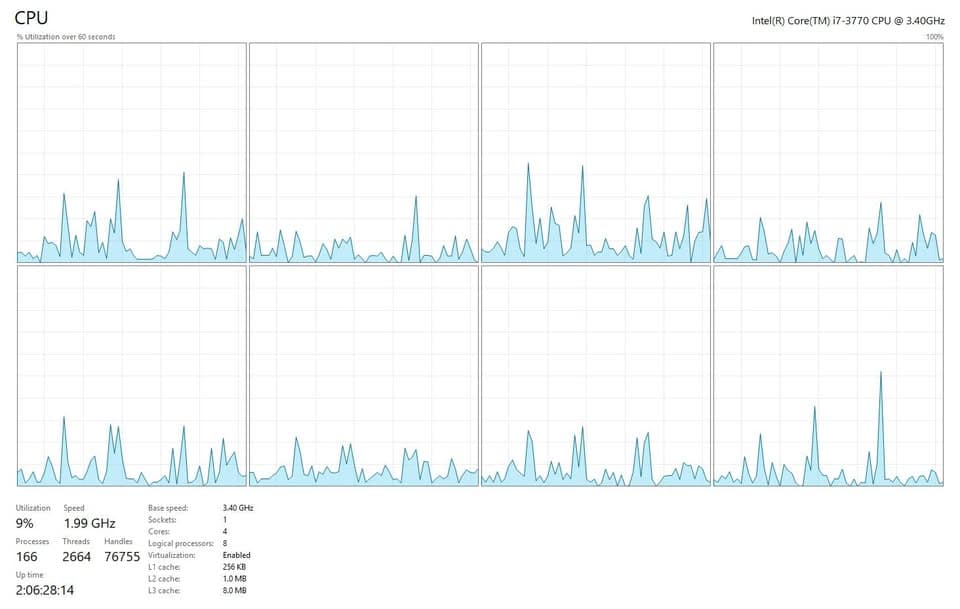Click the bottom-left logical processor graph

(131, 376)
